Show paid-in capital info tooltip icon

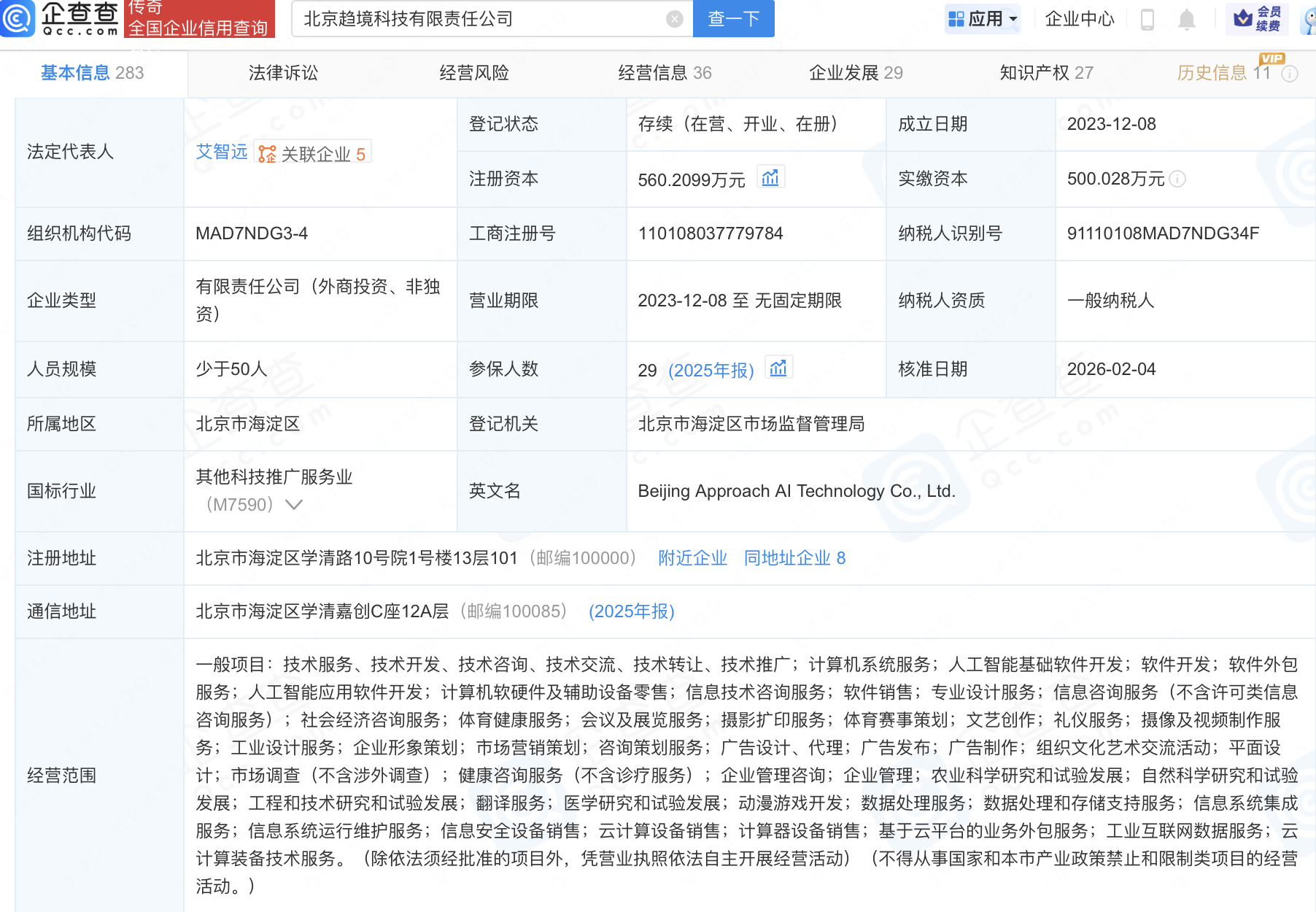tap(1177, 179)
